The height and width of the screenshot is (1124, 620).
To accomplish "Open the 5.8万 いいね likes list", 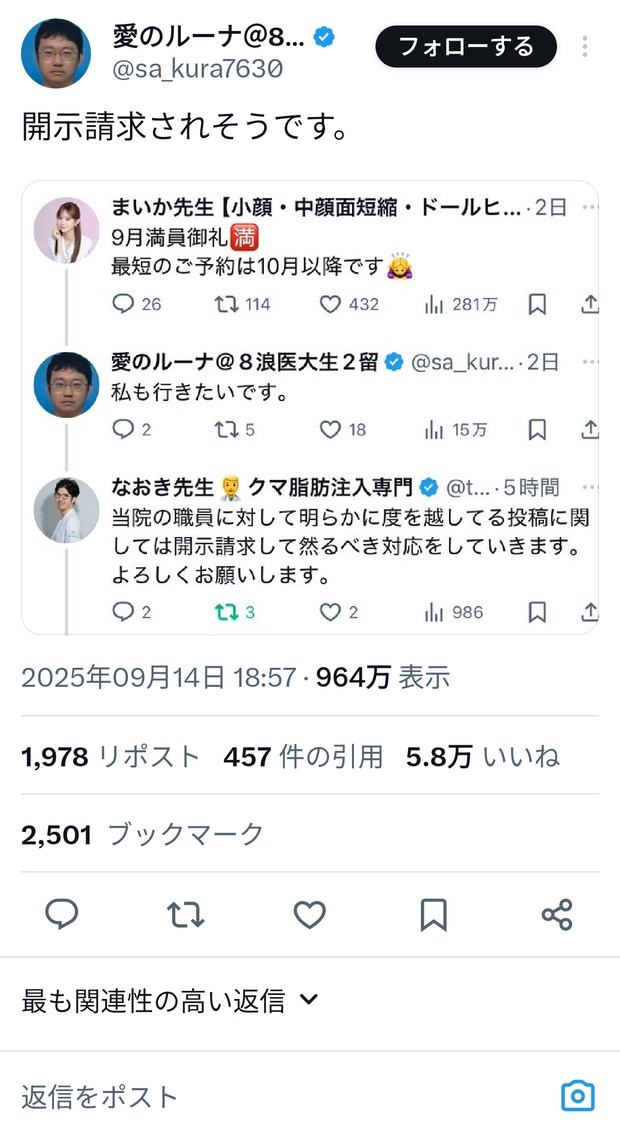I will pos(482,757).
